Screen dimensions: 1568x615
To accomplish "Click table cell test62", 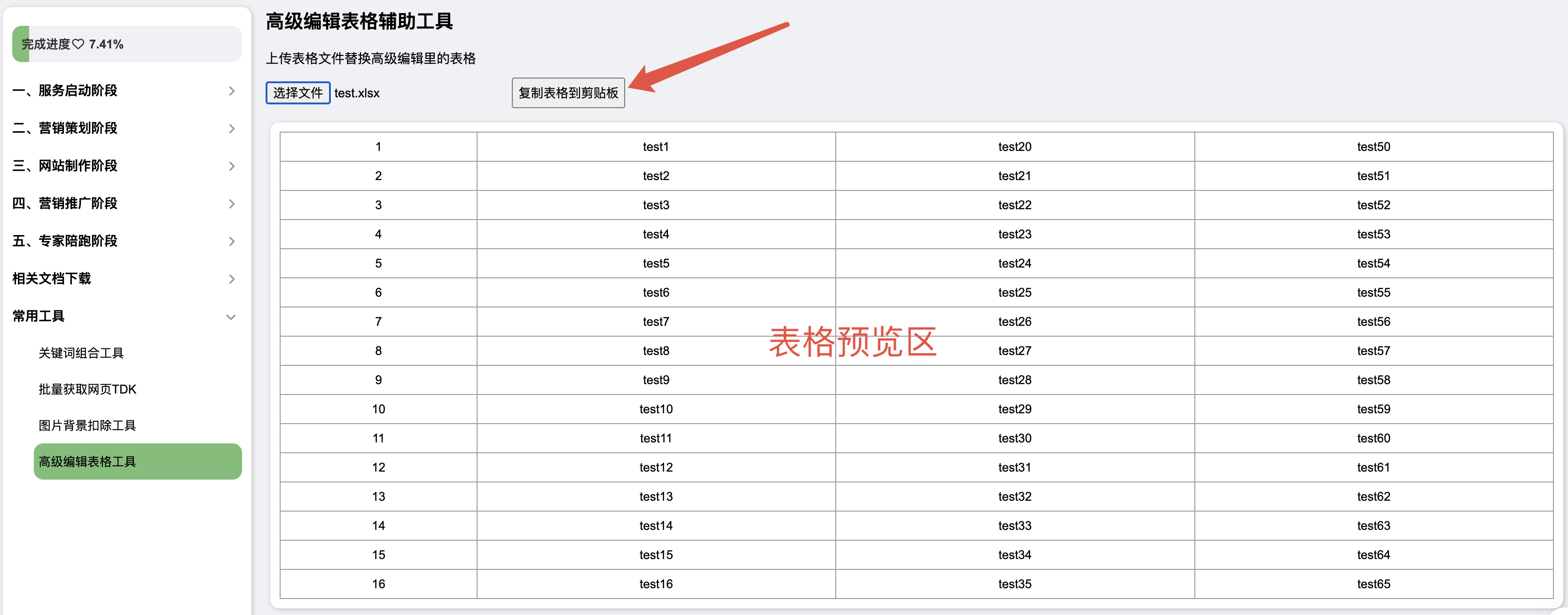I will point(1374,497).
